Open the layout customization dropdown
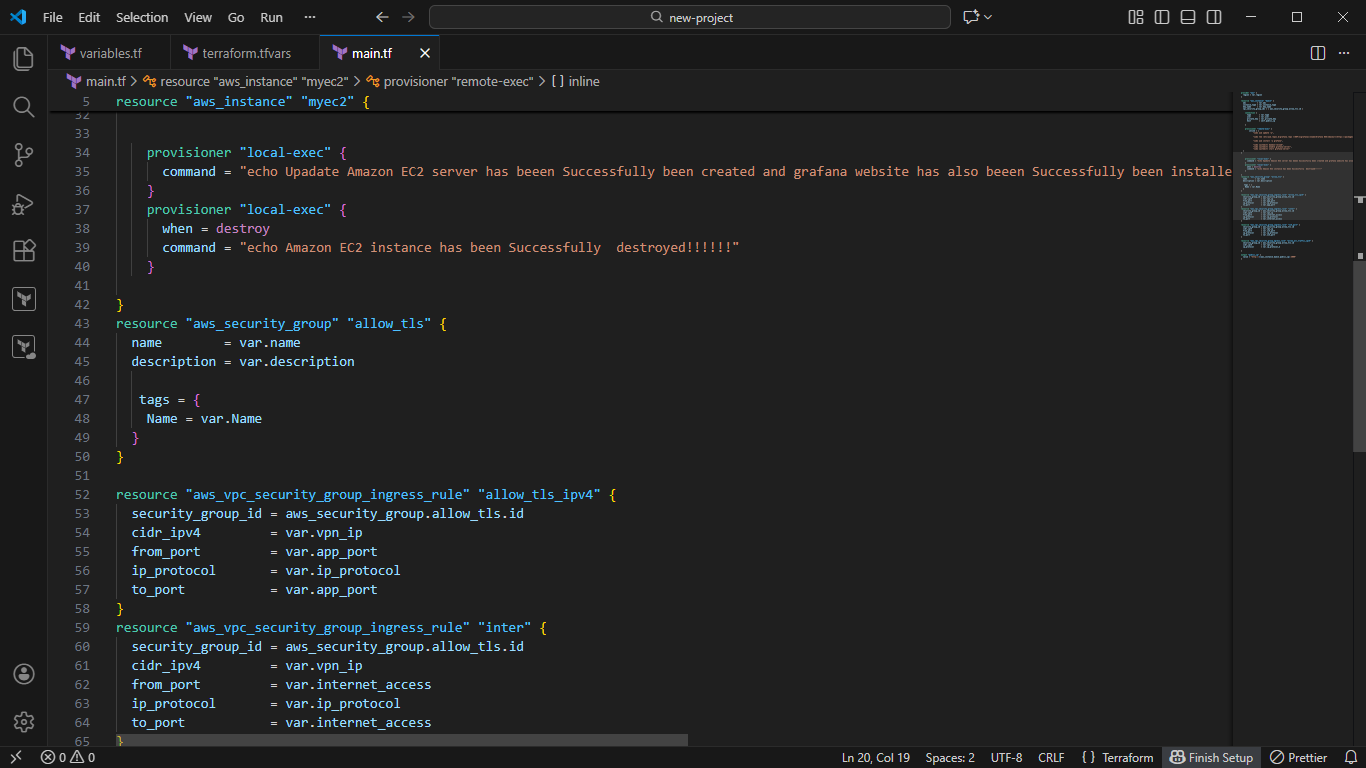This screenshot has width=1366, height=768. click(x=1135, y=17)
